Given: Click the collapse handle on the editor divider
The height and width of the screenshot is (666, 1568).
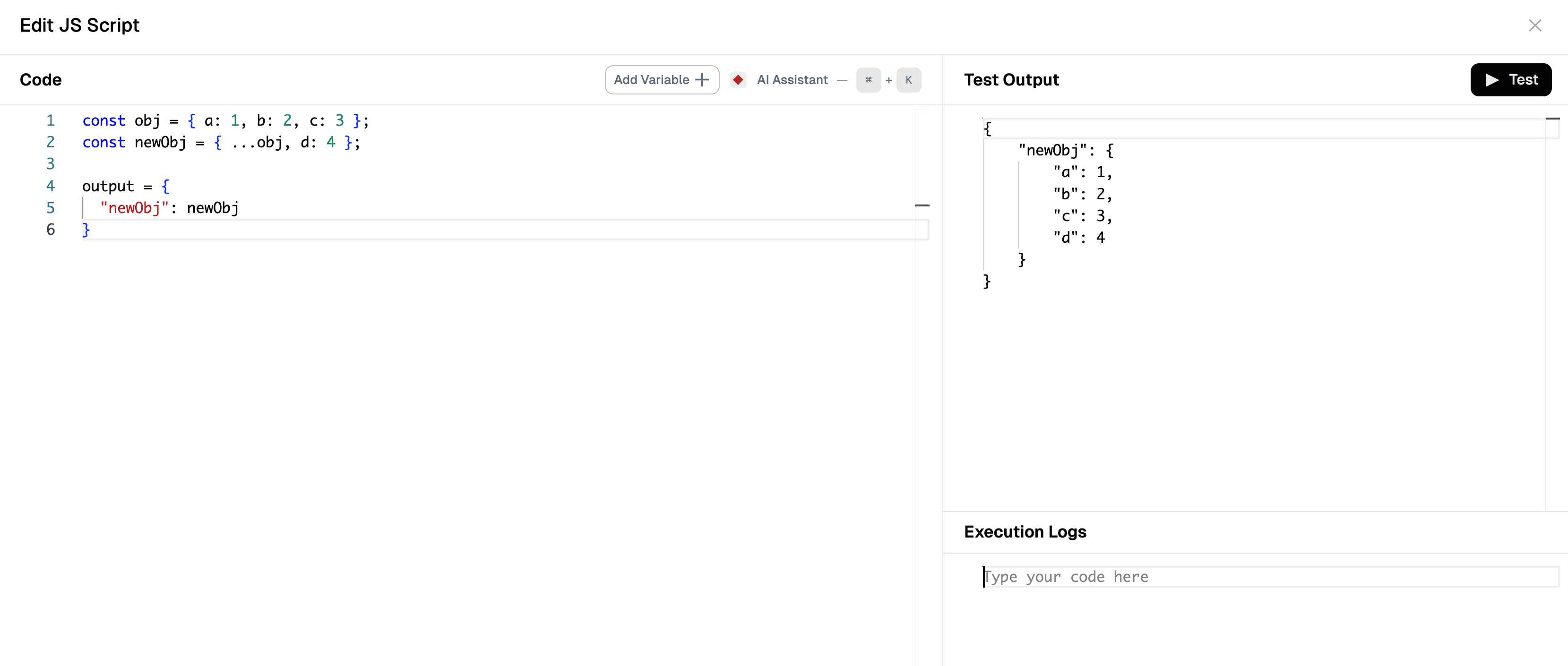Looking at the screenshot, I should (x=923, y=205).
